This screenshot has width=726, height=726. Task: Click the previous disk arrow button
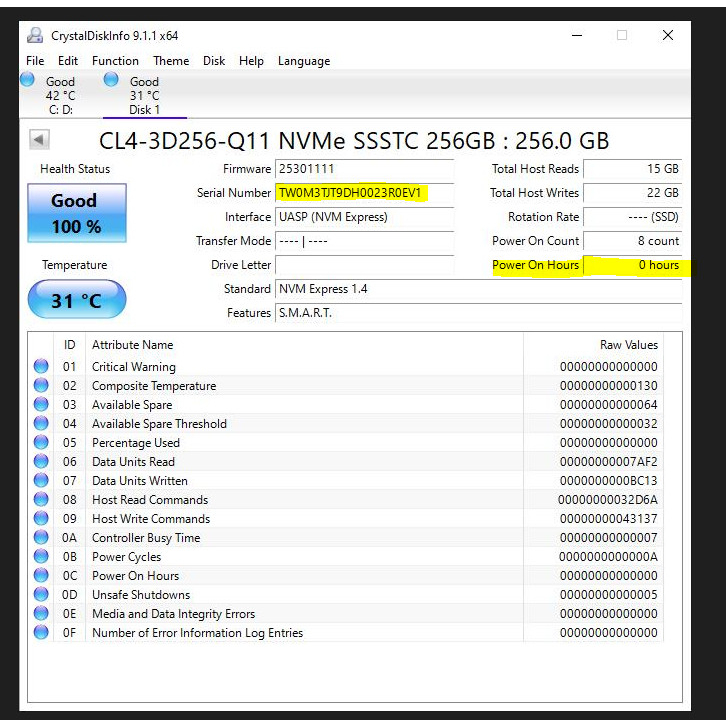tap(40, 140)
